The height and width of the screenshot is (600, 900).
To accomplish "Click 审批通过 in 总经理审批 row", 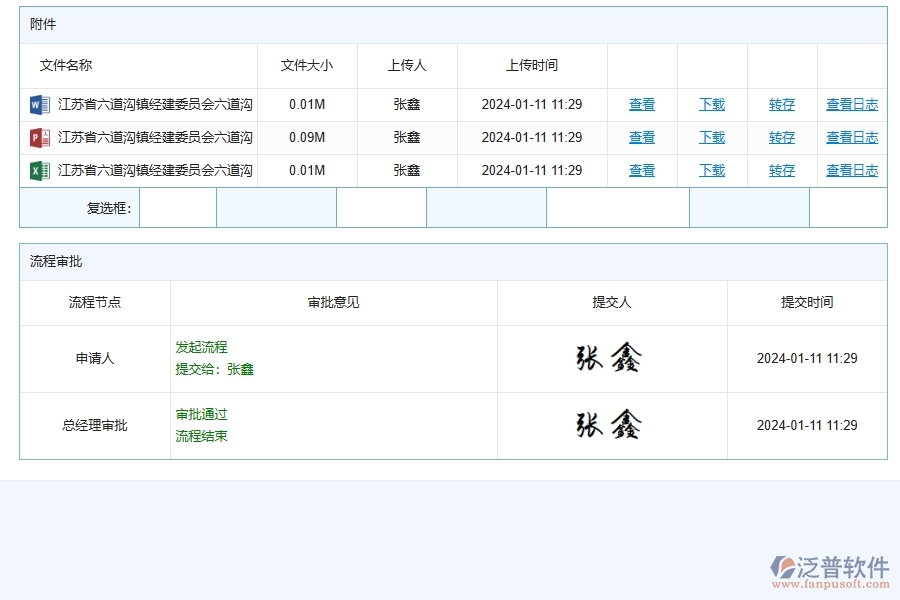I will point(200,414).
